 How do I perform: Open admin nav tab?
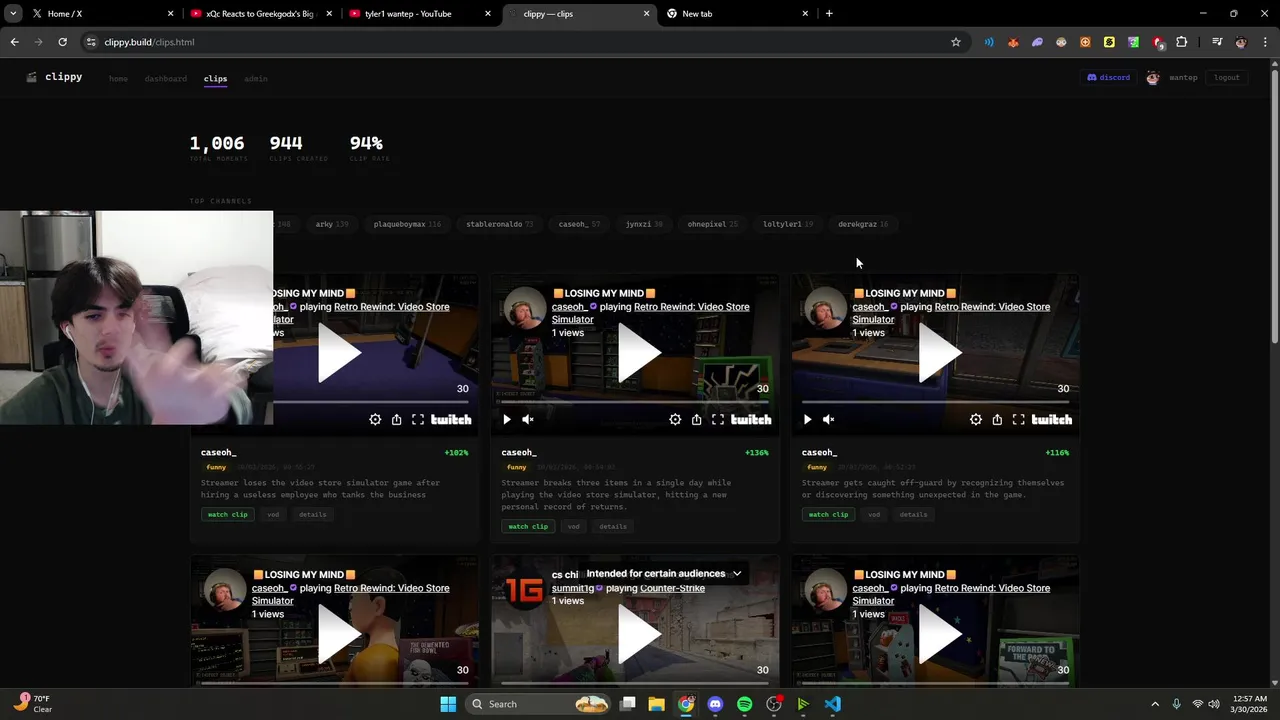(256, 78)
